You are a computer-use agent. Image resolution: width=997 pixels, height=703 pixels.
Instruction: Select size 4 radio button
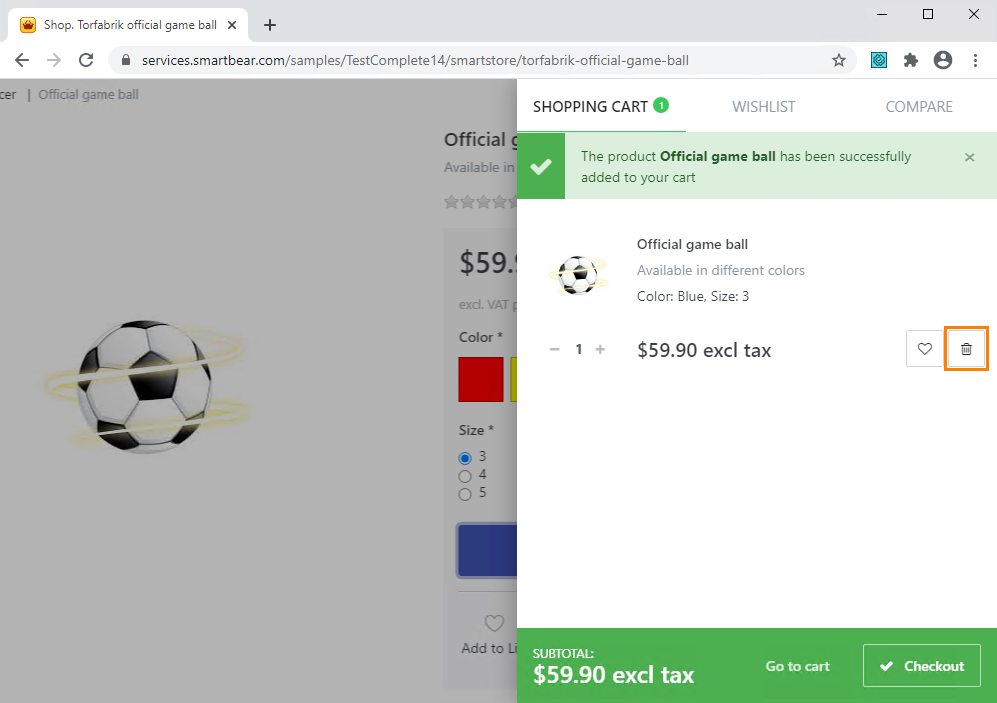tap(464, 475)
